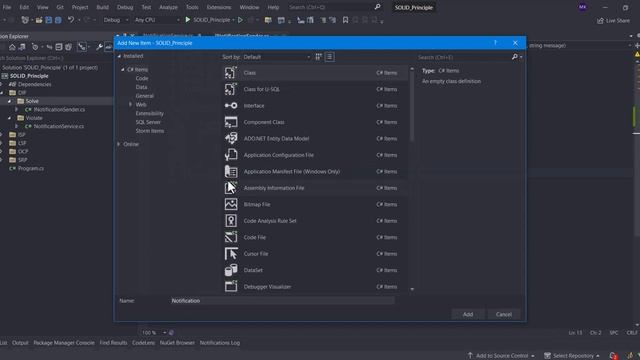Click the main toolbar search magnifier
The height and width of the screenshot is (360, 640).
378,7
